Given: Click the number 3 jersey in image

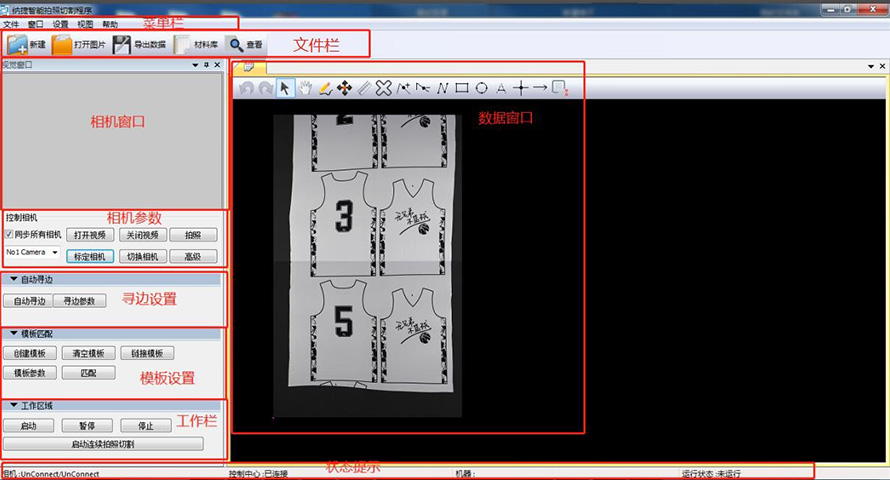Looking at the screenshot, I should pyautogui.click(x=345, y=214).
